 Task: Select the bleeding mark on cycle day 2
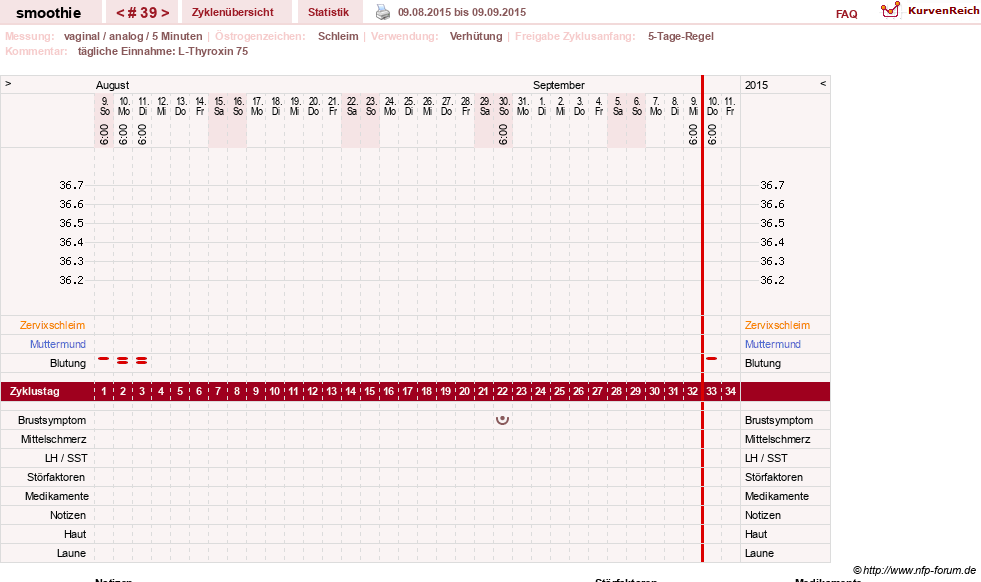point(123,360)
